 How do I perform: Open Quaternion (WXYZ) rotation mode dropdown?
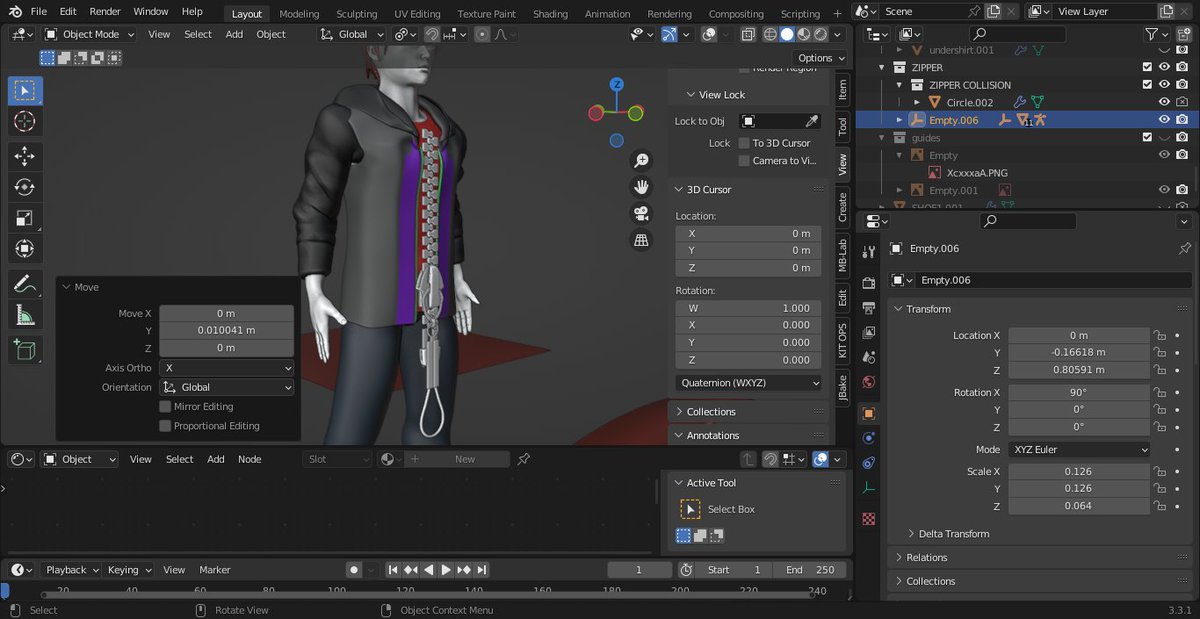tap(748, 383)
